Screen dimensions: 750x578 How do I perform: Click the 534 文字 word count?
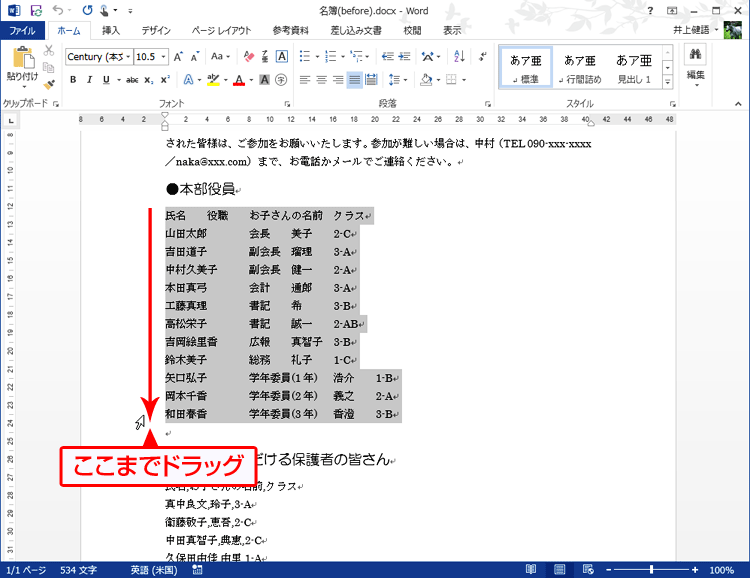(78, 570)
